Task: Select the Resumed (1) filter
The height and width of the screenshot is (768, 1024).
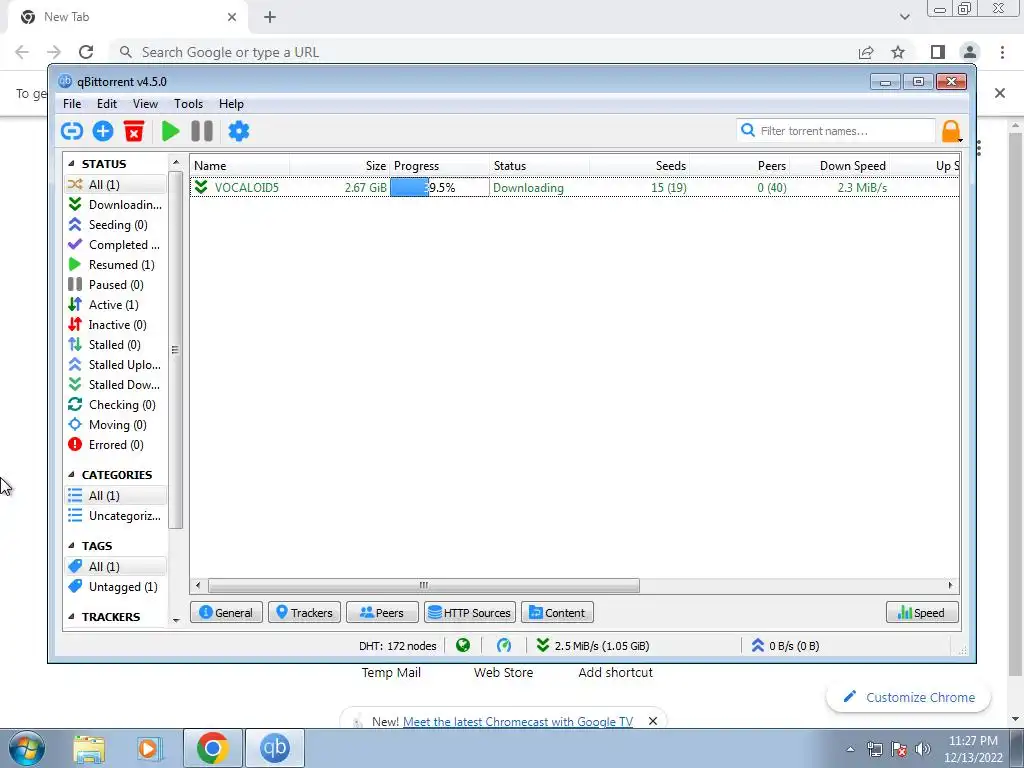Action: tap(116, 264)
